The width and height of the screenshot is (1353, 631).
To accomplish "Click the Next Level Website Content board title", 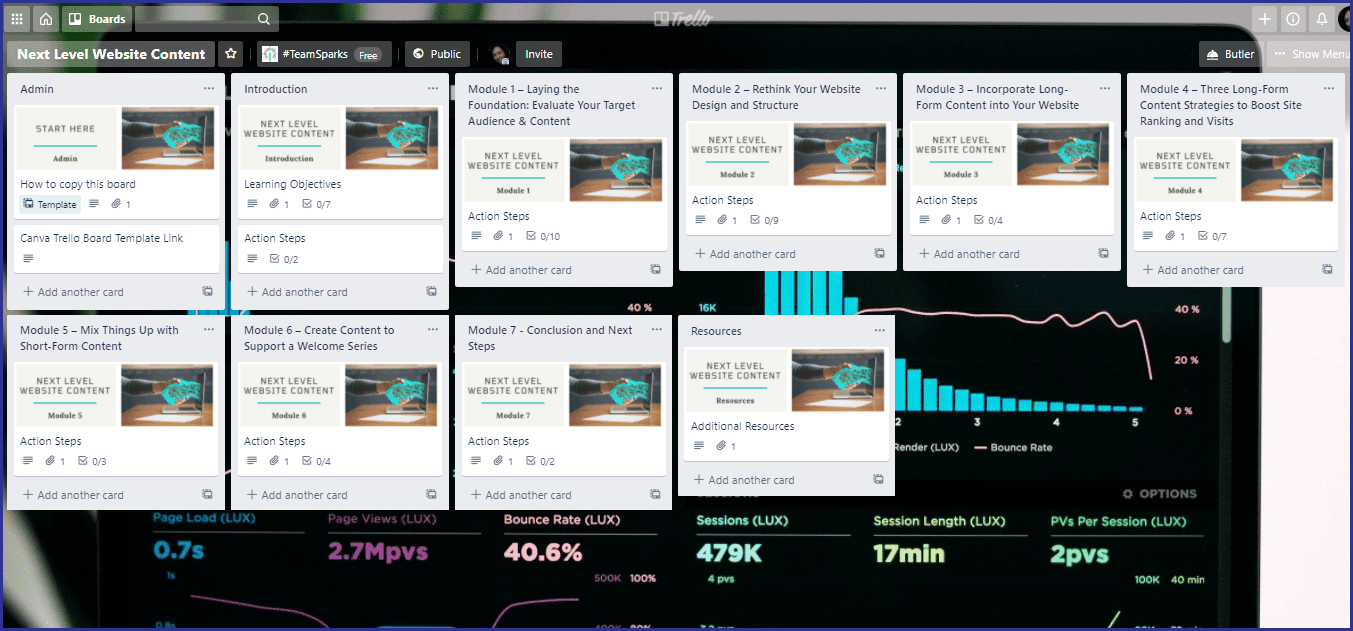I will 111,54.
